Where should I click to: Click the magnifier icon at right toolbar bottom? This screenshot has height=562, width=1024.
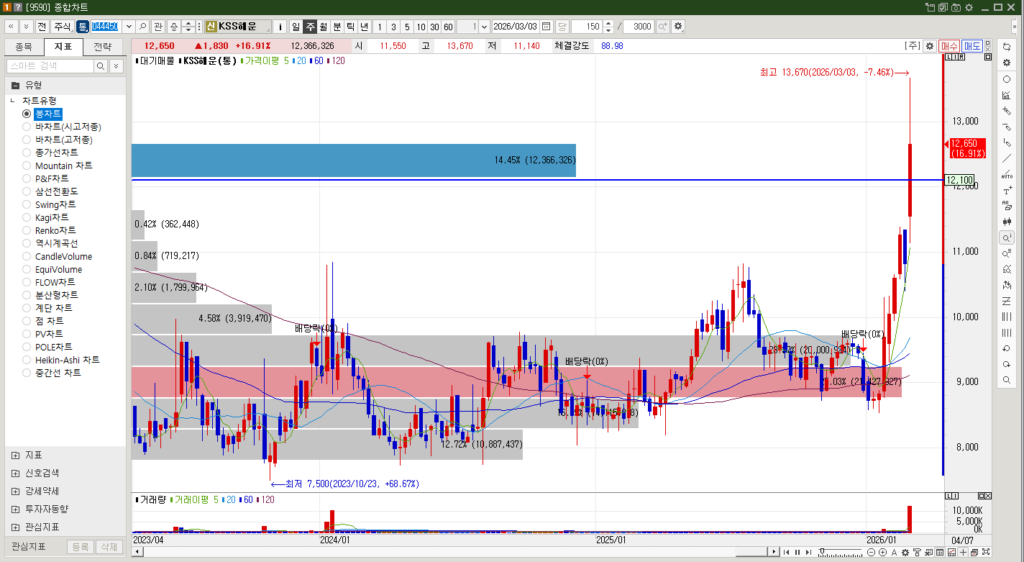[1006, 379]
